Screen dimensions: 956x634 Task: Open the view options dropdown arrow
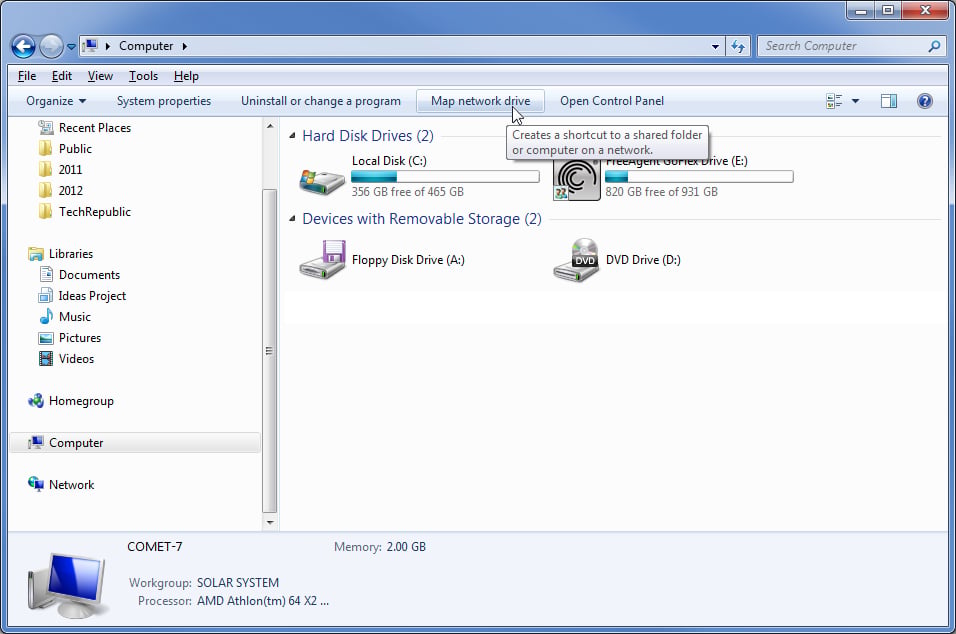(x=855, y=101)
